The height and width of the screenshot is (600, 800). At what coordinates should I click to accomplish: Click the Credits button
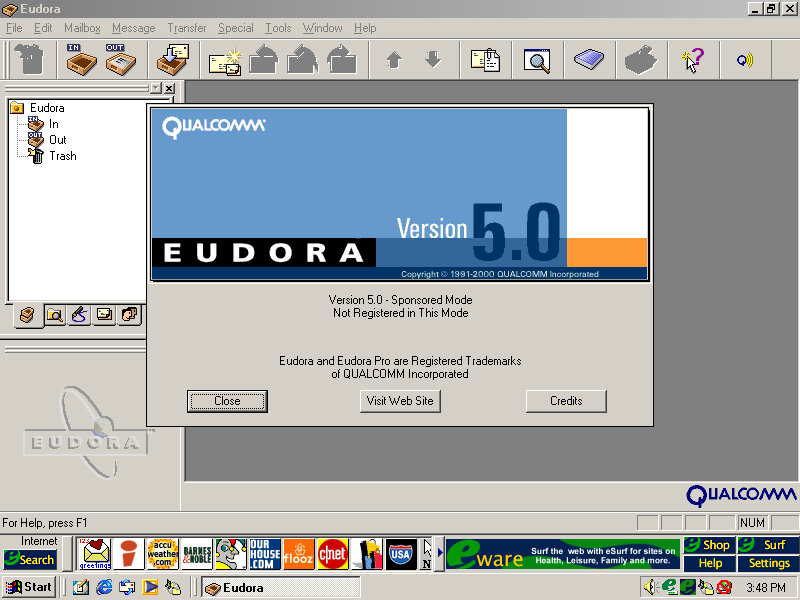click(566, 401)
